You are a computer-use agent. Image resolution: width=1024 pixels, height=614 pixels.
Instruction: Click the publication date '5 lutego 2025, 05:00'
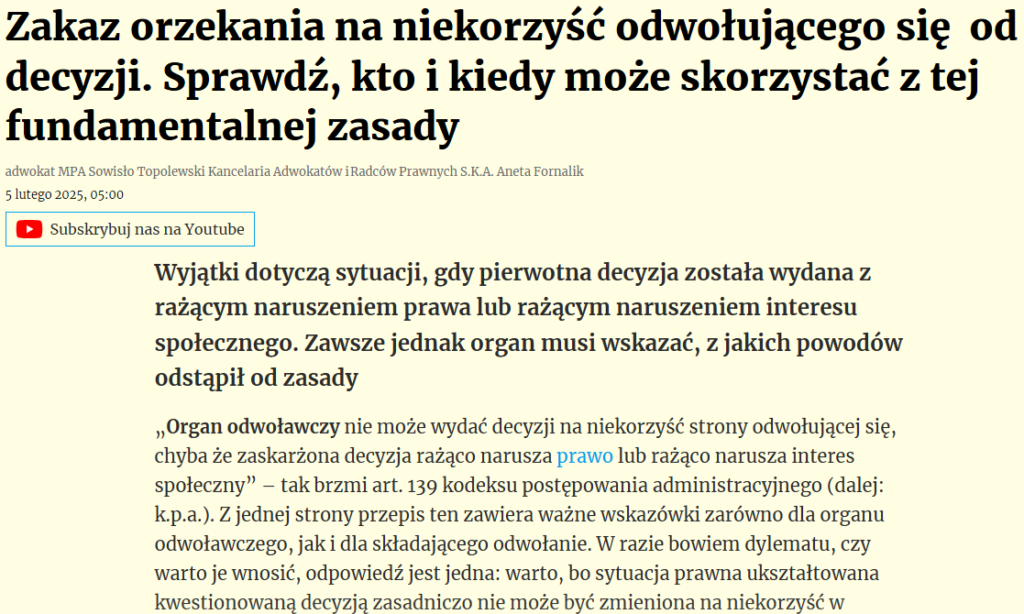coord(64,194)
